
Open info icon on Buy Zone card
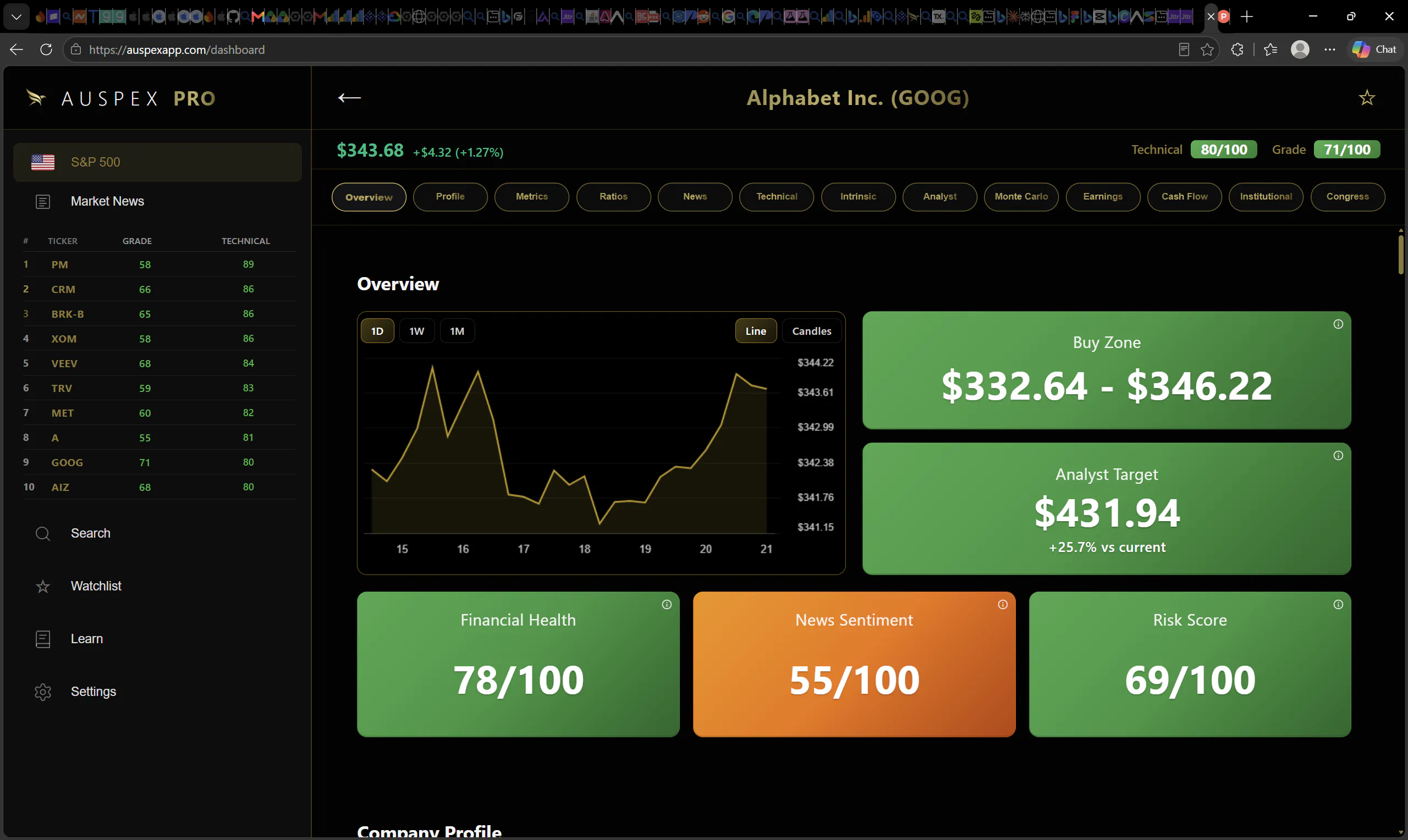pyautogui.click(x=1338, y=324)
